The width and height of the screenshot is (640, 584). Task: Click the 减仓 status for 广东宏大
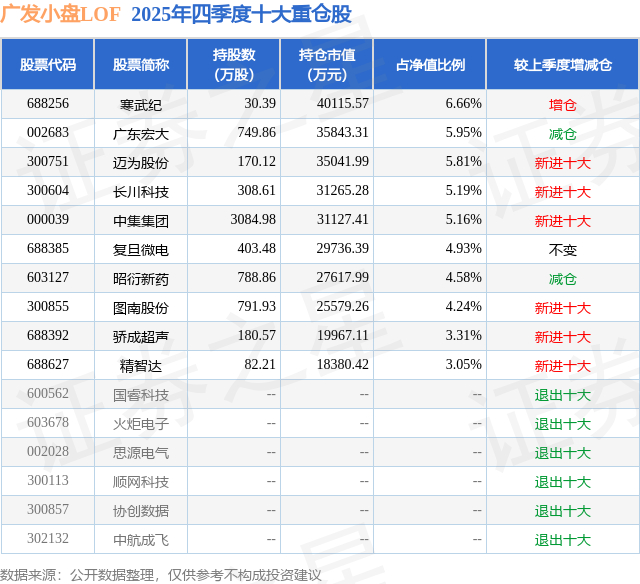pos(563,134)
